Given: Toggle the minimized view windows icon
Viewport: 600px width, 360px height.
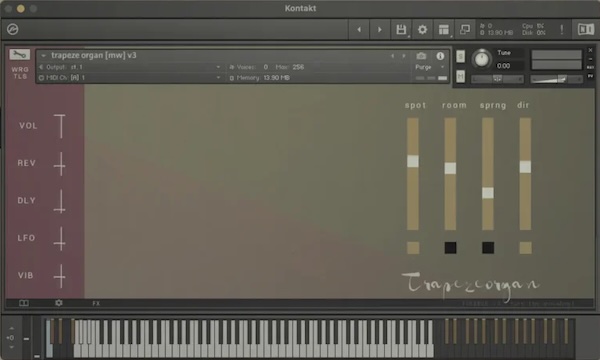Looking at the screenshot, I should [x=465, y=29].
